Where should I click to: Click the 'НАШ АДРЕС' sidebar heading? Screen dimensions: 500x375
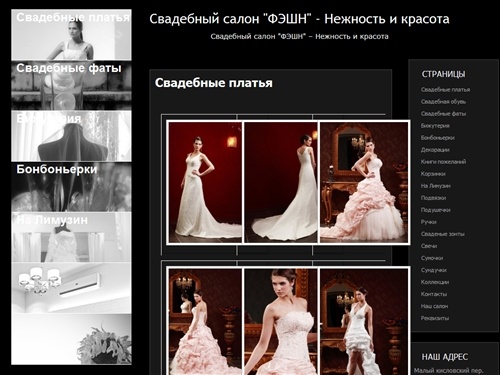(x=445, y=357)
